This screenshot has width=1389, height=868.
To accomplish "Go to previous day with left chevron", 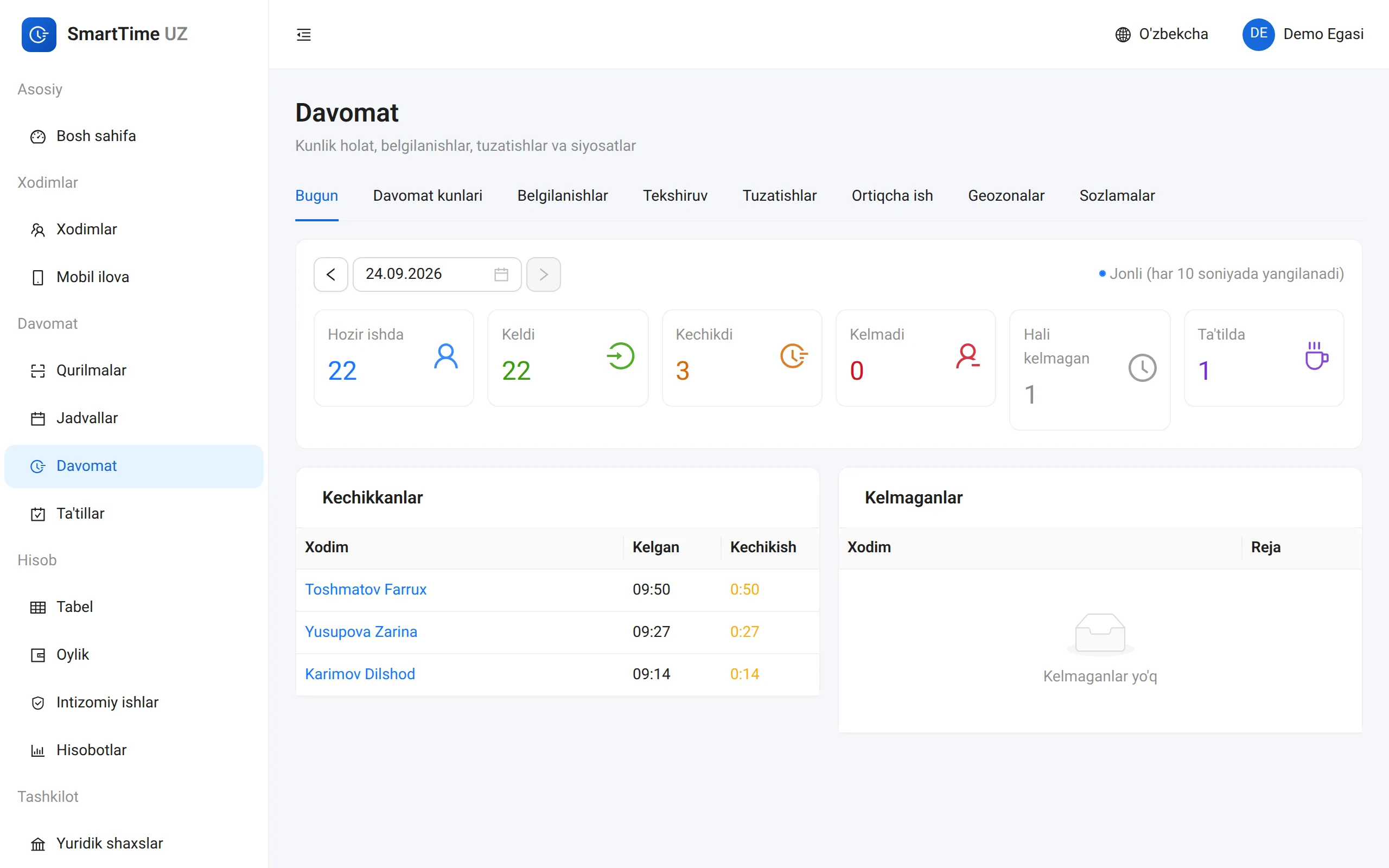I will pos(330,275).
